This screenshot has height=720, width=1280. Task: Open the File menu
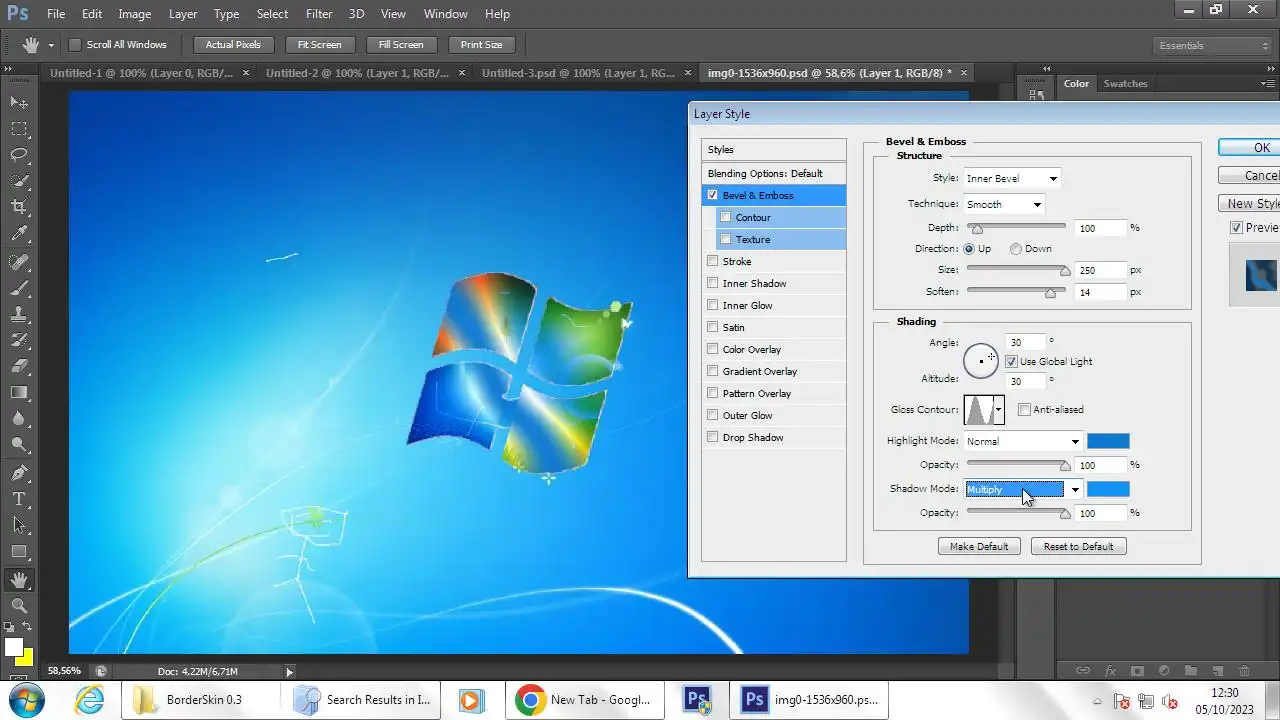click(56, 14)
